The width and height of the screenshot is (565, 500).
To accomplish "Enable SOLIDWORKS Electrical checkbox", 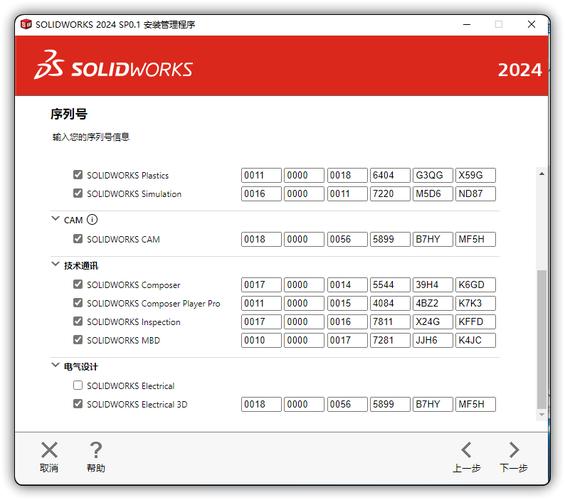I will [78, 385].
